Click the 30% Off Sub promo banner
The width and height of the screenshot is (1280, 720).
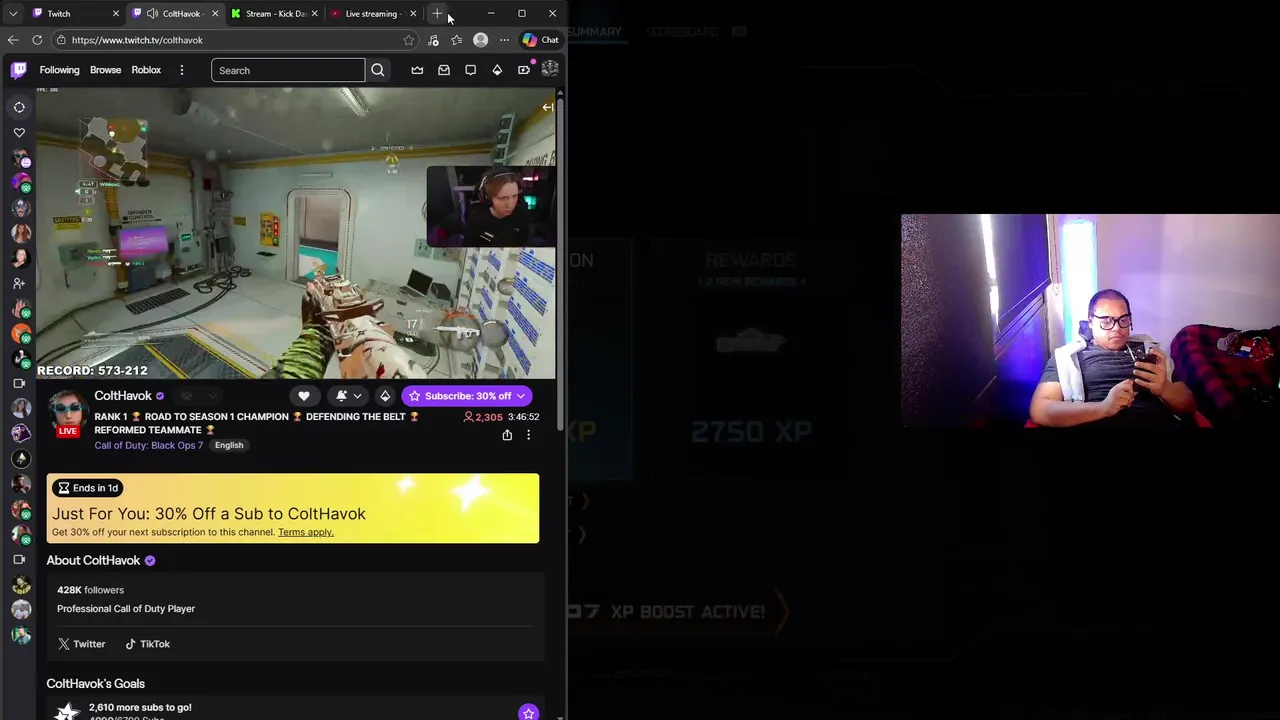(293, 509)
